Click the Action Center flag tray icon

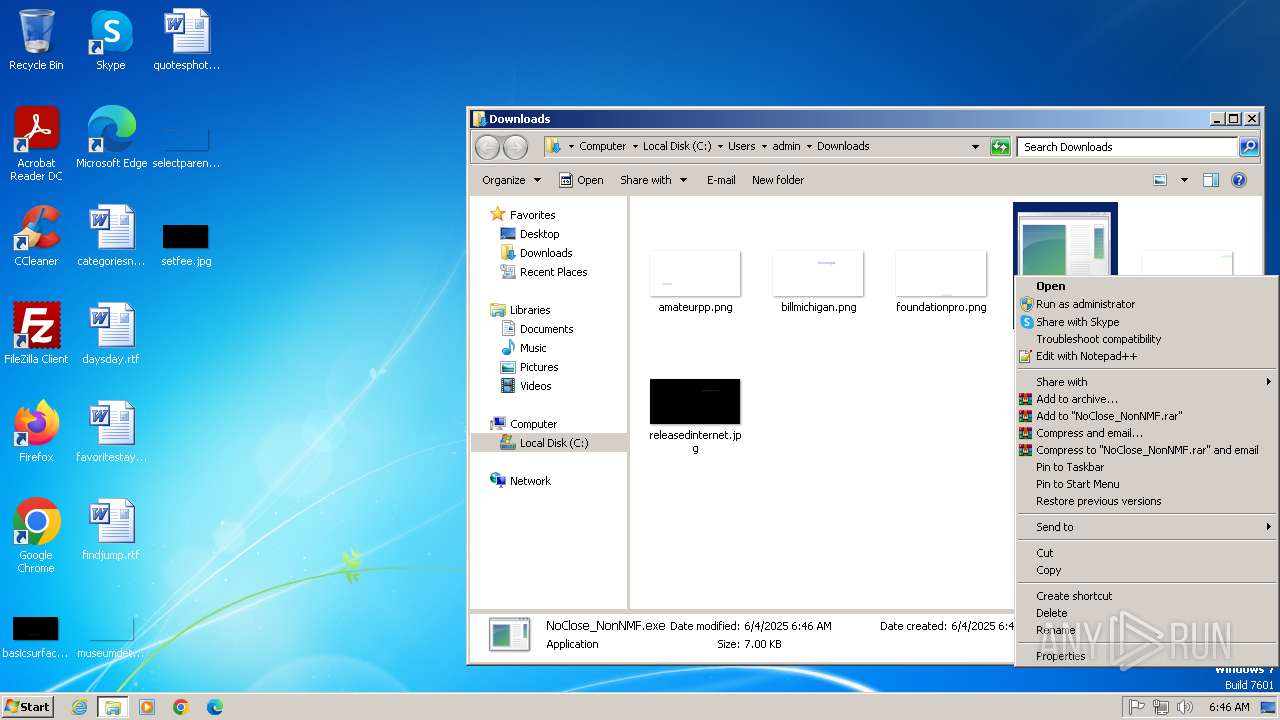1137,707
